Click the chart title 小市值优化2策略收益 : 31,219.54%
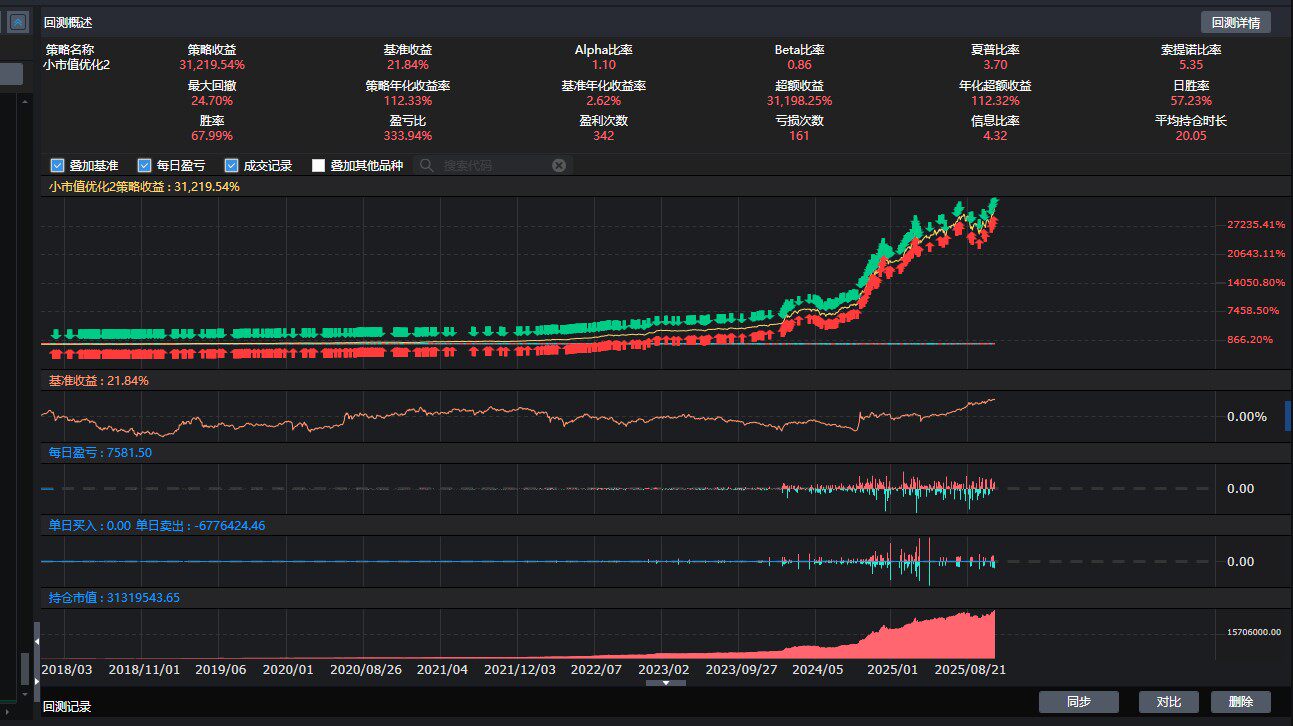1293x726 pixels. [x=144, y=186]
